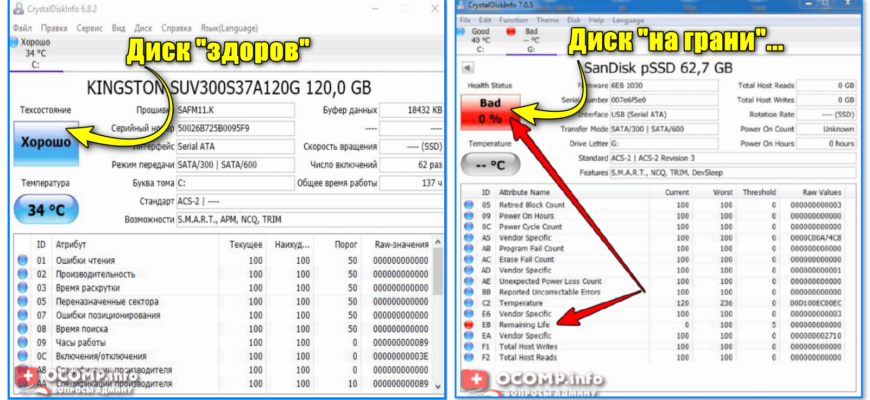Click the CrystalDiskInfo 7.0.5 title bar app icon
The image size is (870, 400).
(x=461, y=6)
